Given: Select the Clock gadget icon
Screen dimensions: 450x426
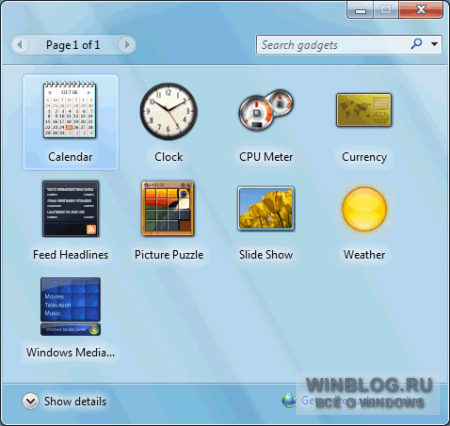Looking at the screenshot, I should click(168, 111).
